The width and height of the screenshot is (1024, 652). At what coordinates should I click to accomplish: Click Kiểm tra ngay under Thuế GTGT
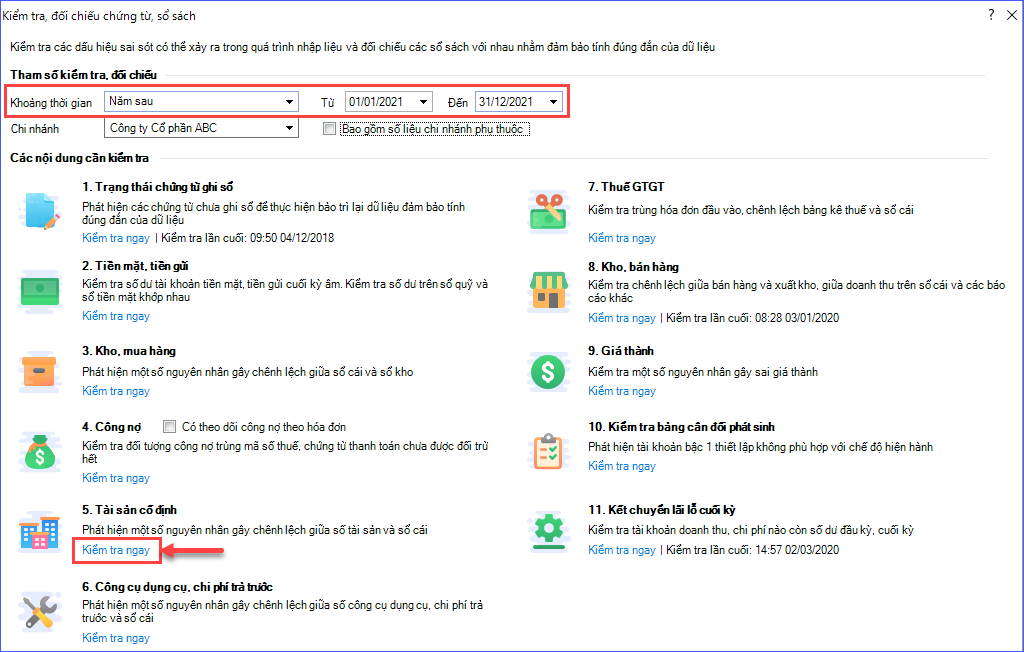(x=622, y=238)
